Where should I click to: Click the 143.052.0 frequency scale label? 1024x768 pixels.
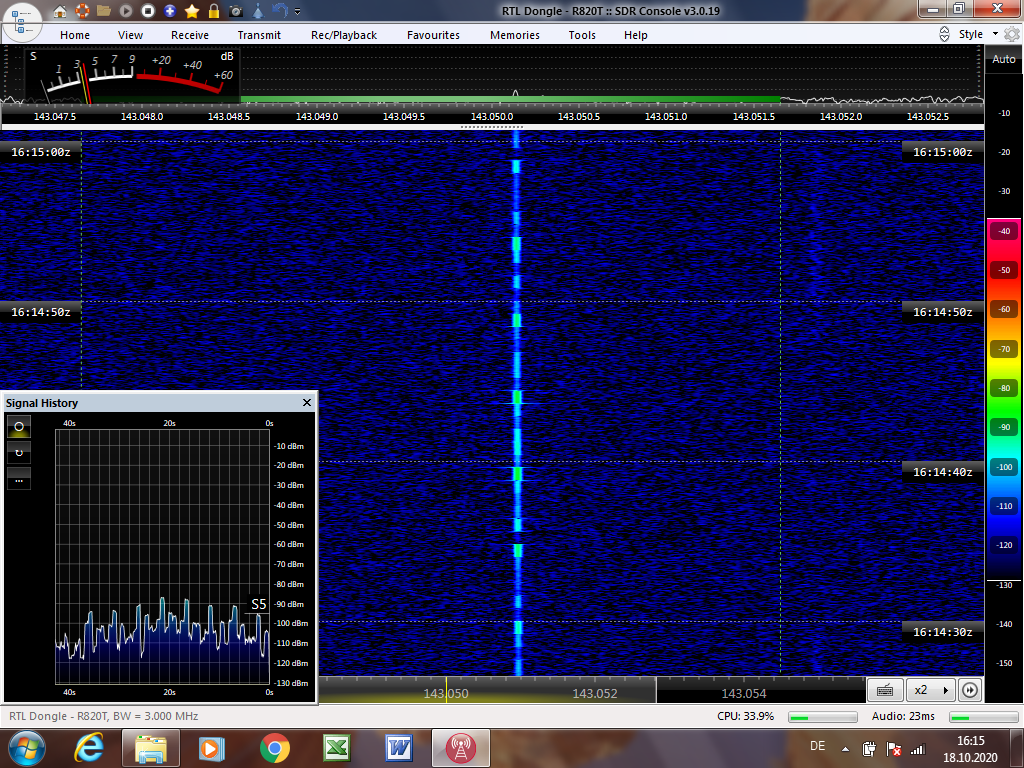(840, 116)
